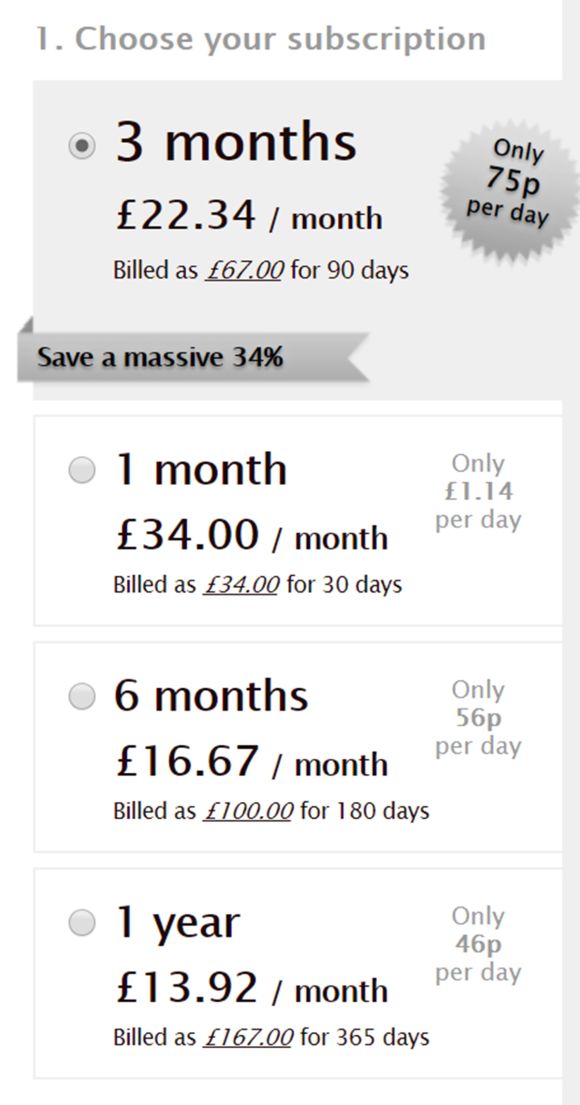The width and height of the screenshot is (580, 1105).
Task: Follow the £167.00 billed amount link
Action: click(x=247, y=1037)
